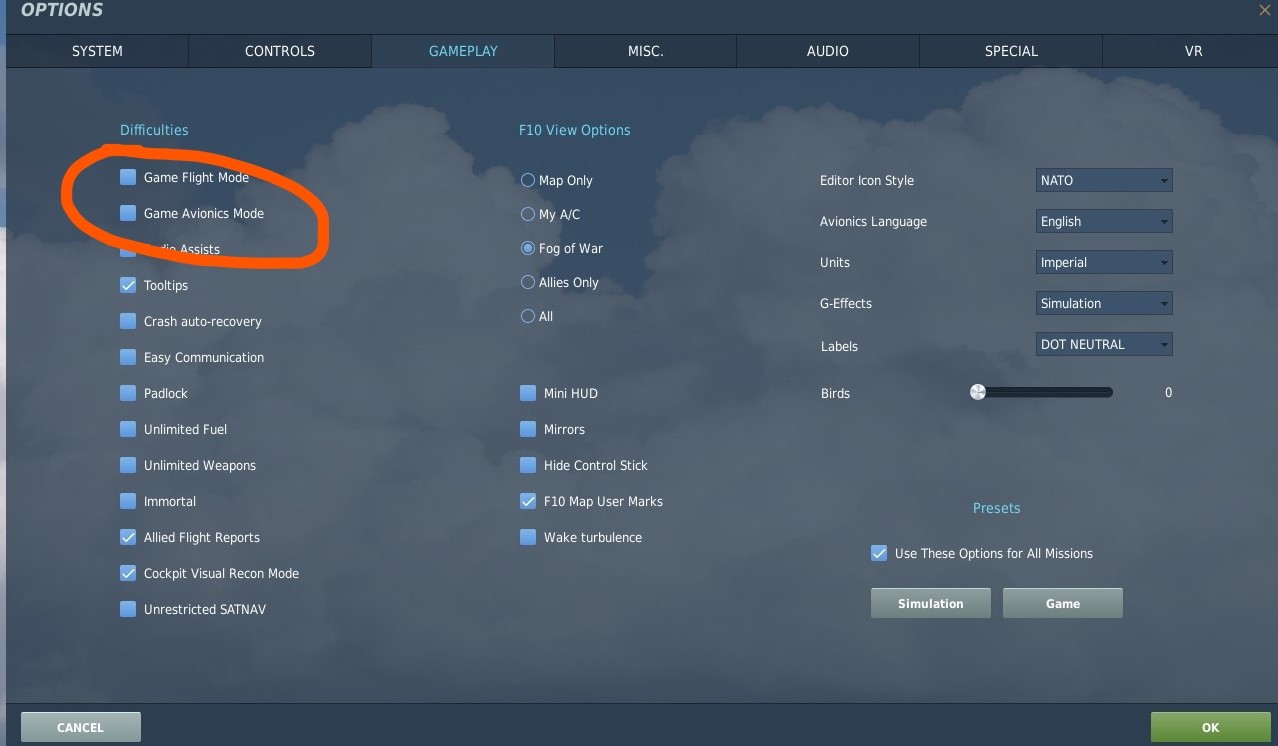Enable the Immortal checkbox
Viewport: 1278px width, 746px height.
point(128,501)
